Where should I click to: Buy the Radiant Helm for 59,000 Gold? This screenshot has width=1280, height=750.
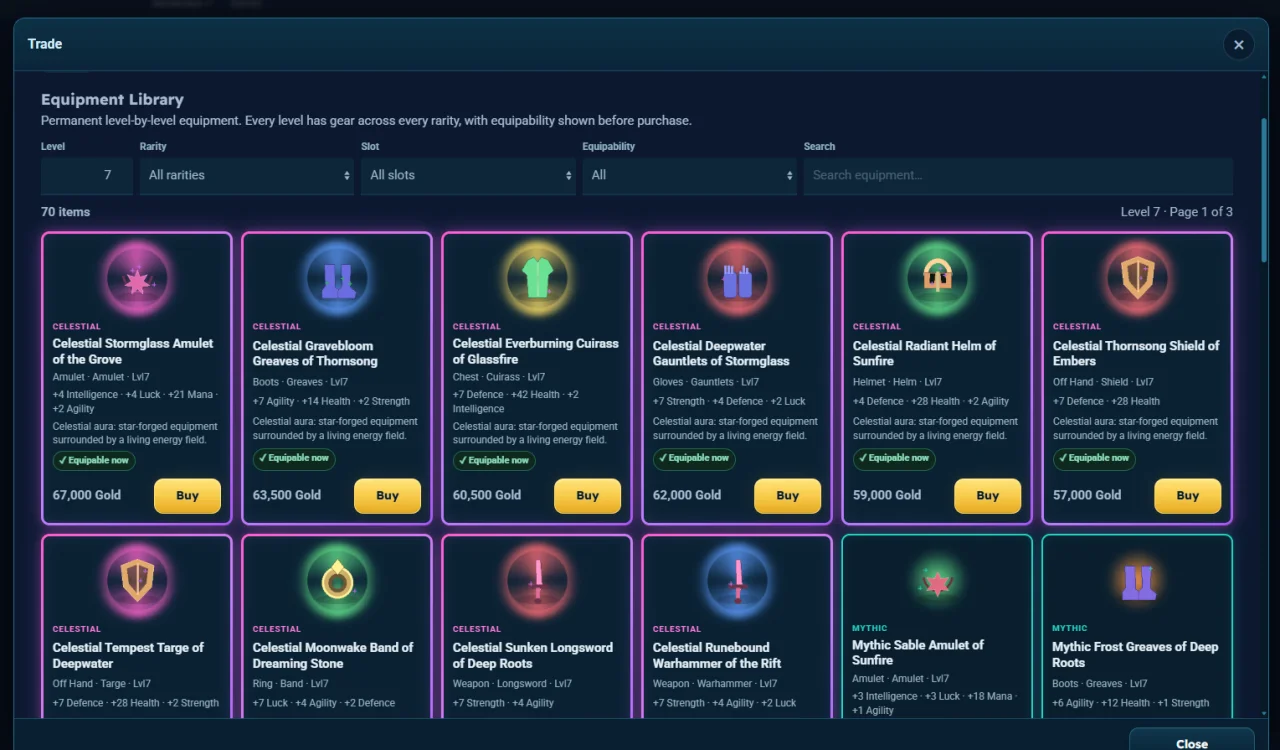click(987, 496)
